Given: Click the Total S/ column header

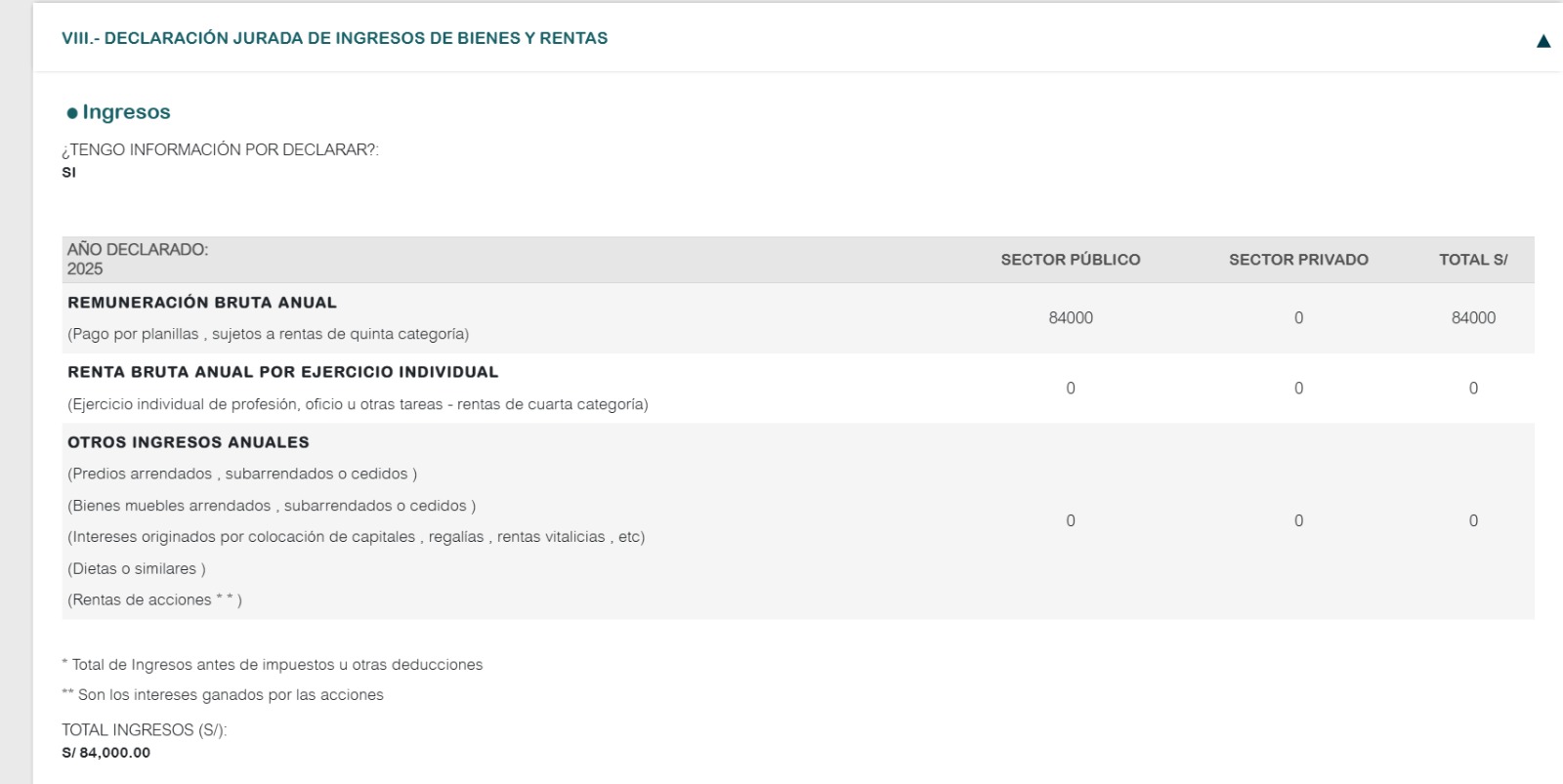Looking at the screenshot, I should click(x=1473, y=260).
